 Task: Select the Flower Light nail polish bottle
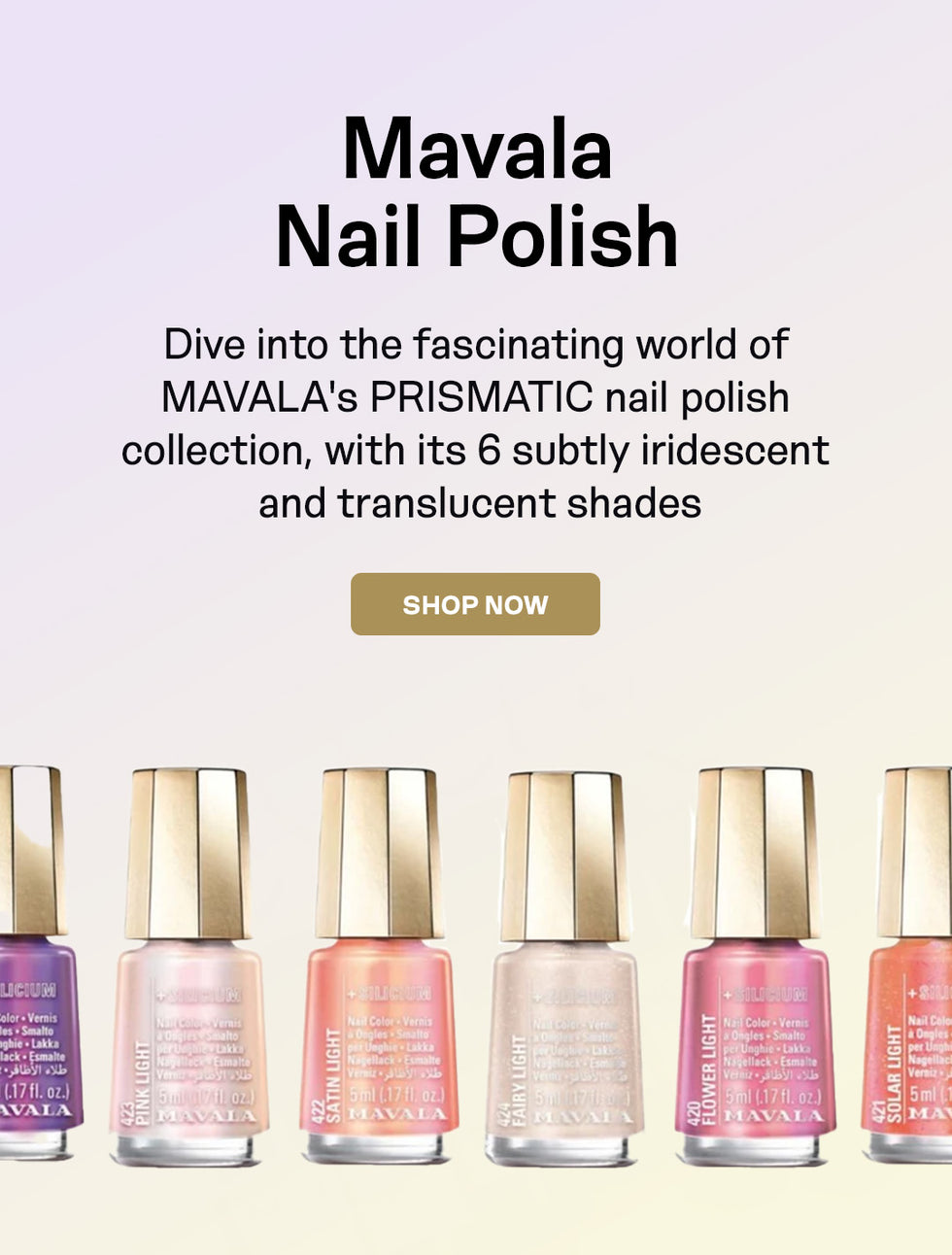click(755, 966)
